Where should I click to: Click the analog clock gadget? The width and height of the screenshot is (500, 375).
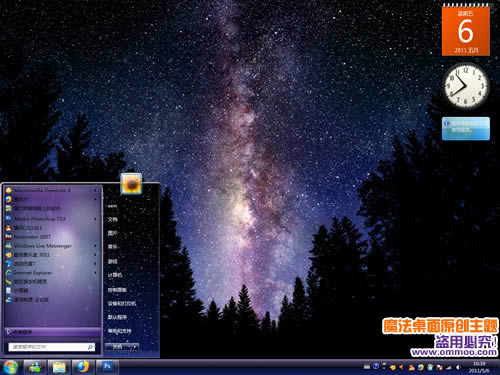click(x=465, y=86)
